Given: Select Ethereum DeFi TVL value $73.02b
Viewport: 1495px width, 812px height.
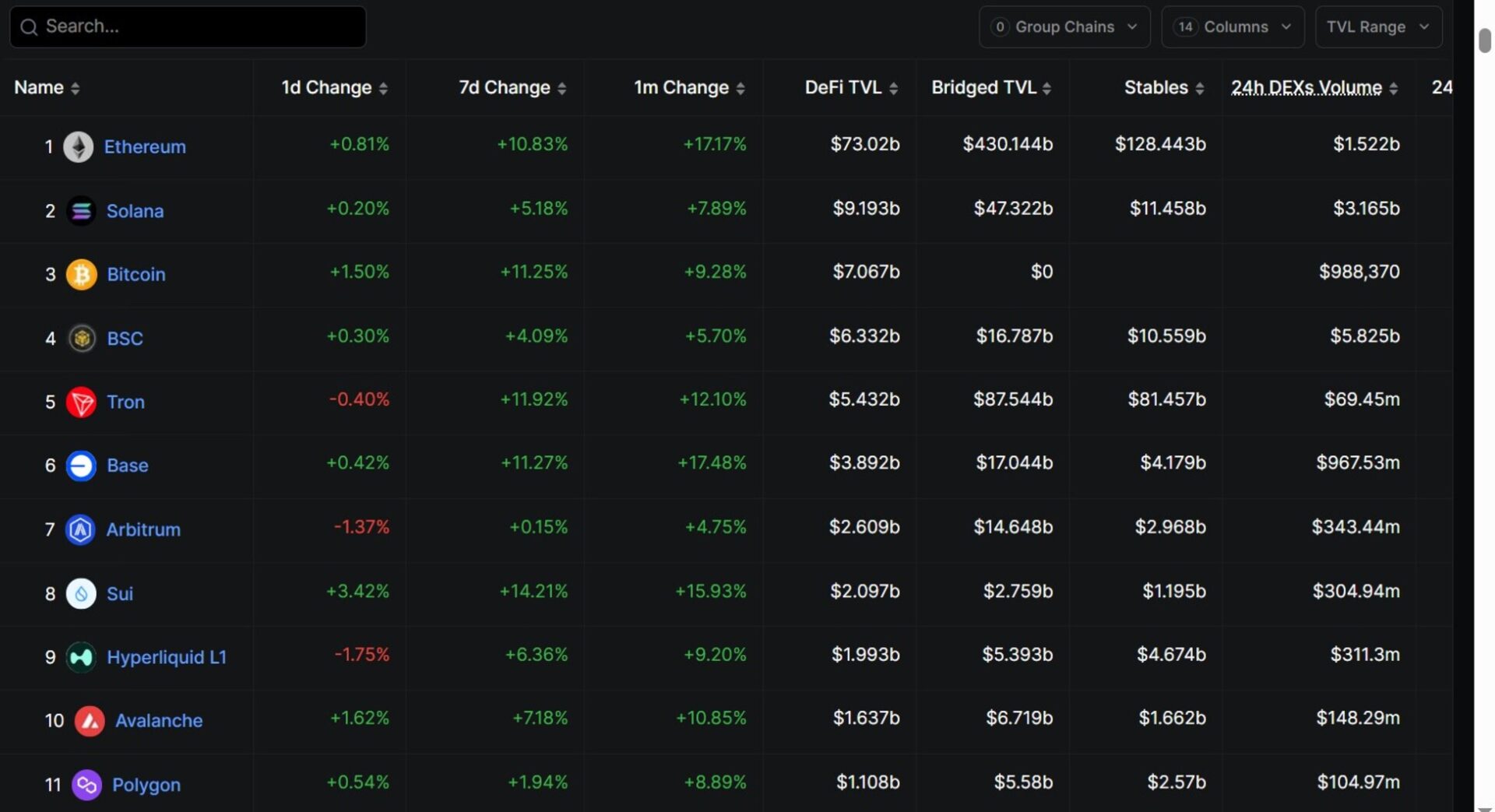Looking at the screenshot, I should [x=865, y=144].
